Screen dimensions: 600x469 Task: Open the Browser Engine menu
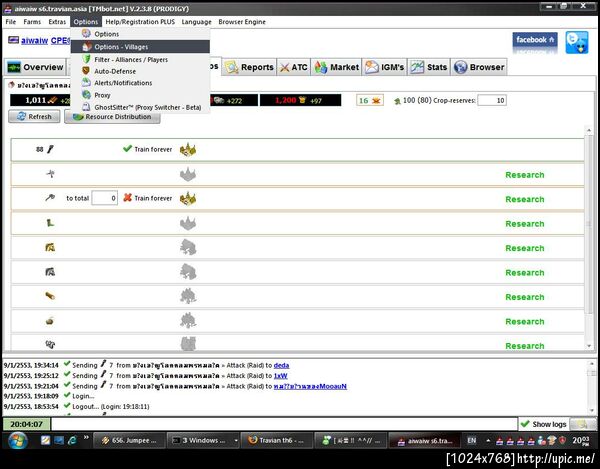242,22
